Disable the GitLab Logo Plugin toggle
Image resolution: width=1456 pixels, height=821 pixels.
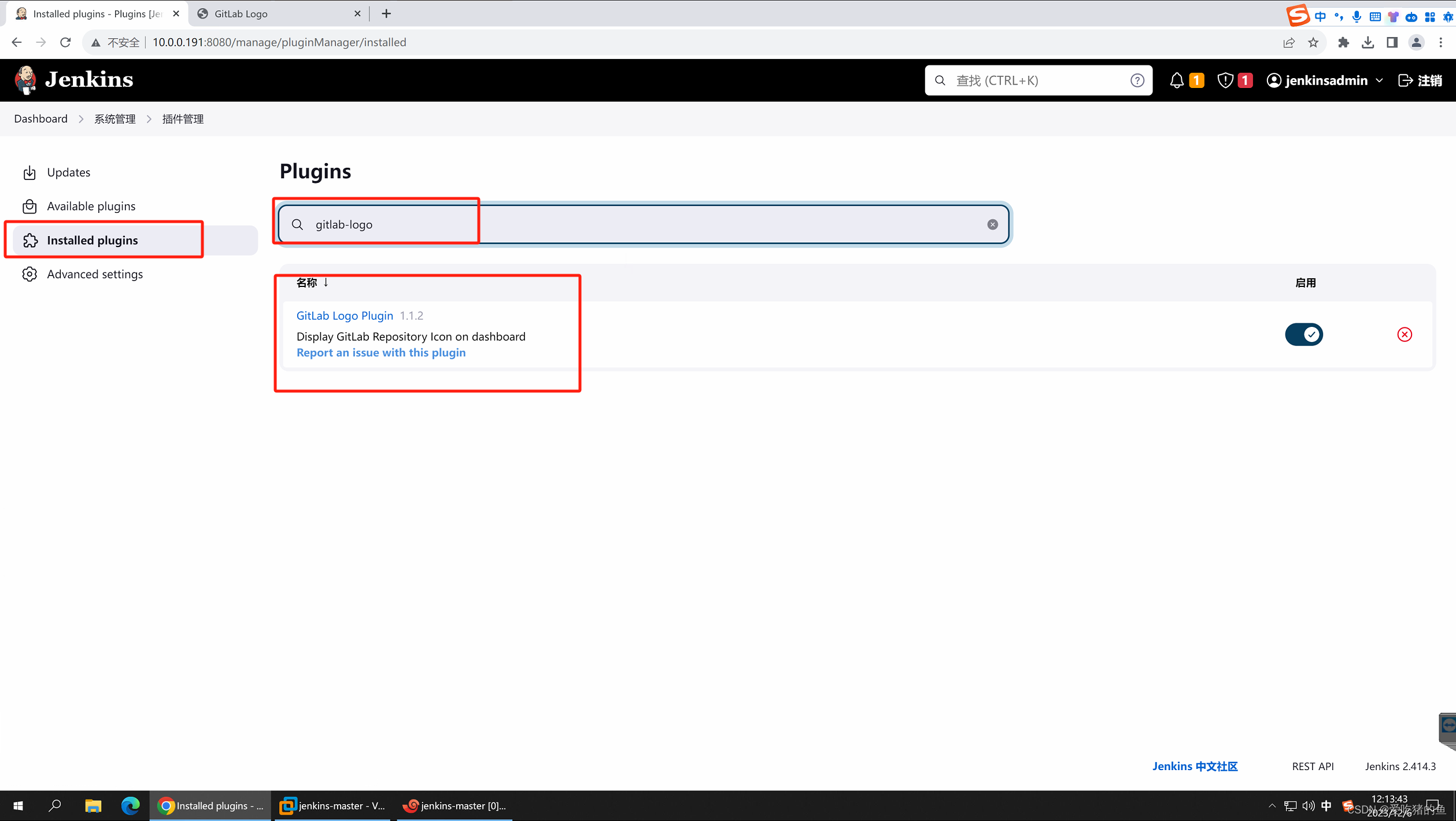click(1303, 334)
